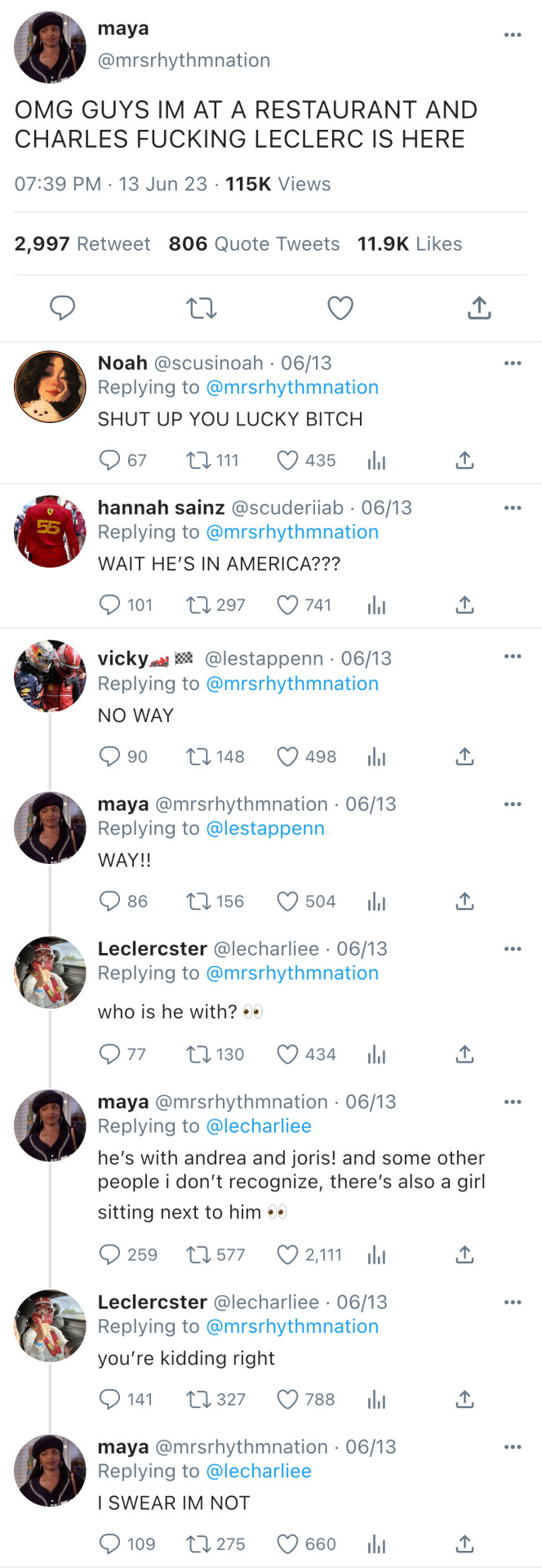Like Noah's "SHUT UP" reply

click(x=287, y=461)
